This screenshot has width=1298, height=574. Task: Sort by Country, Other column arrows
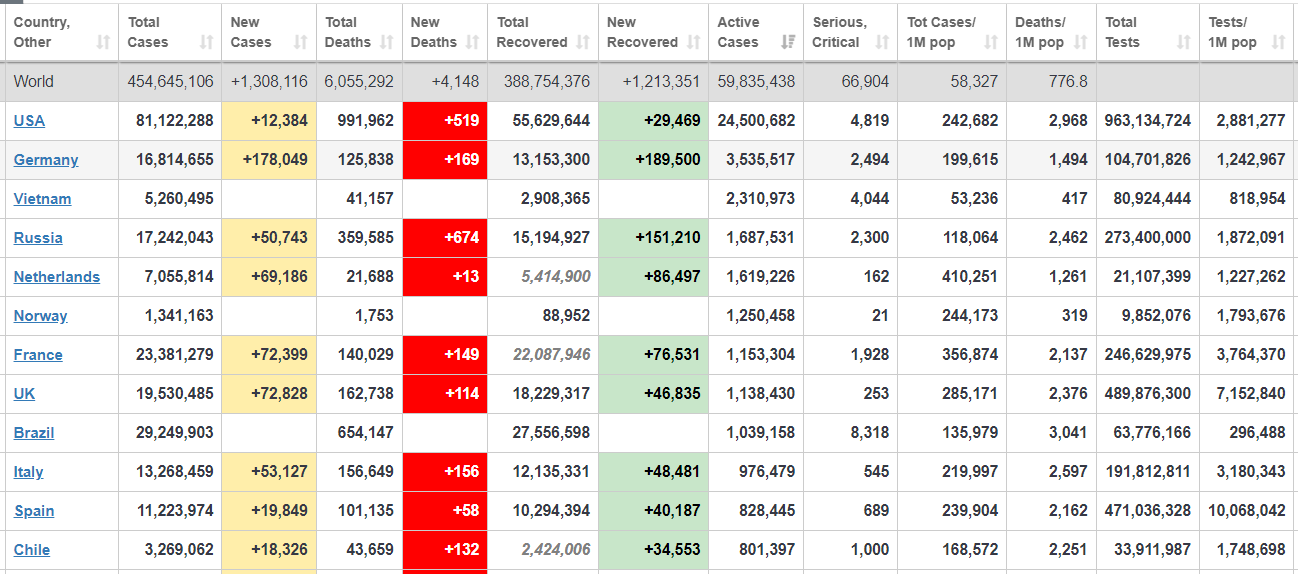(104, 42)
